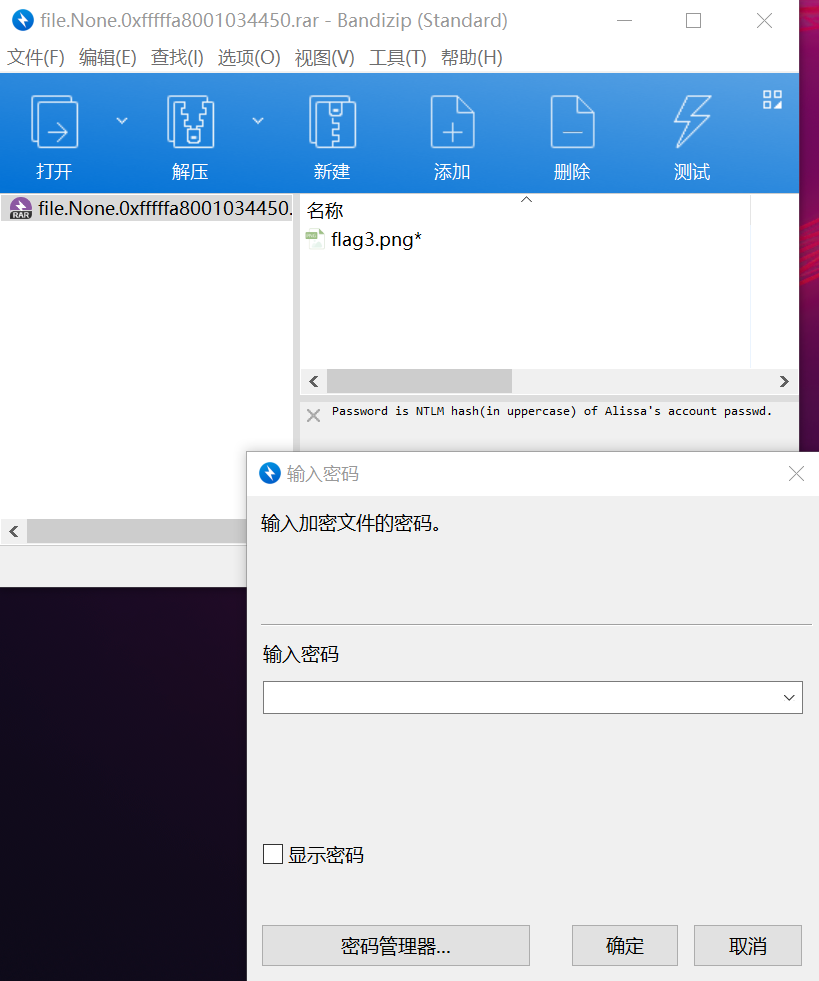The image size is (819, 981).
Task: Expand the Extract button dropdown arrow
Action: point(258,120)
